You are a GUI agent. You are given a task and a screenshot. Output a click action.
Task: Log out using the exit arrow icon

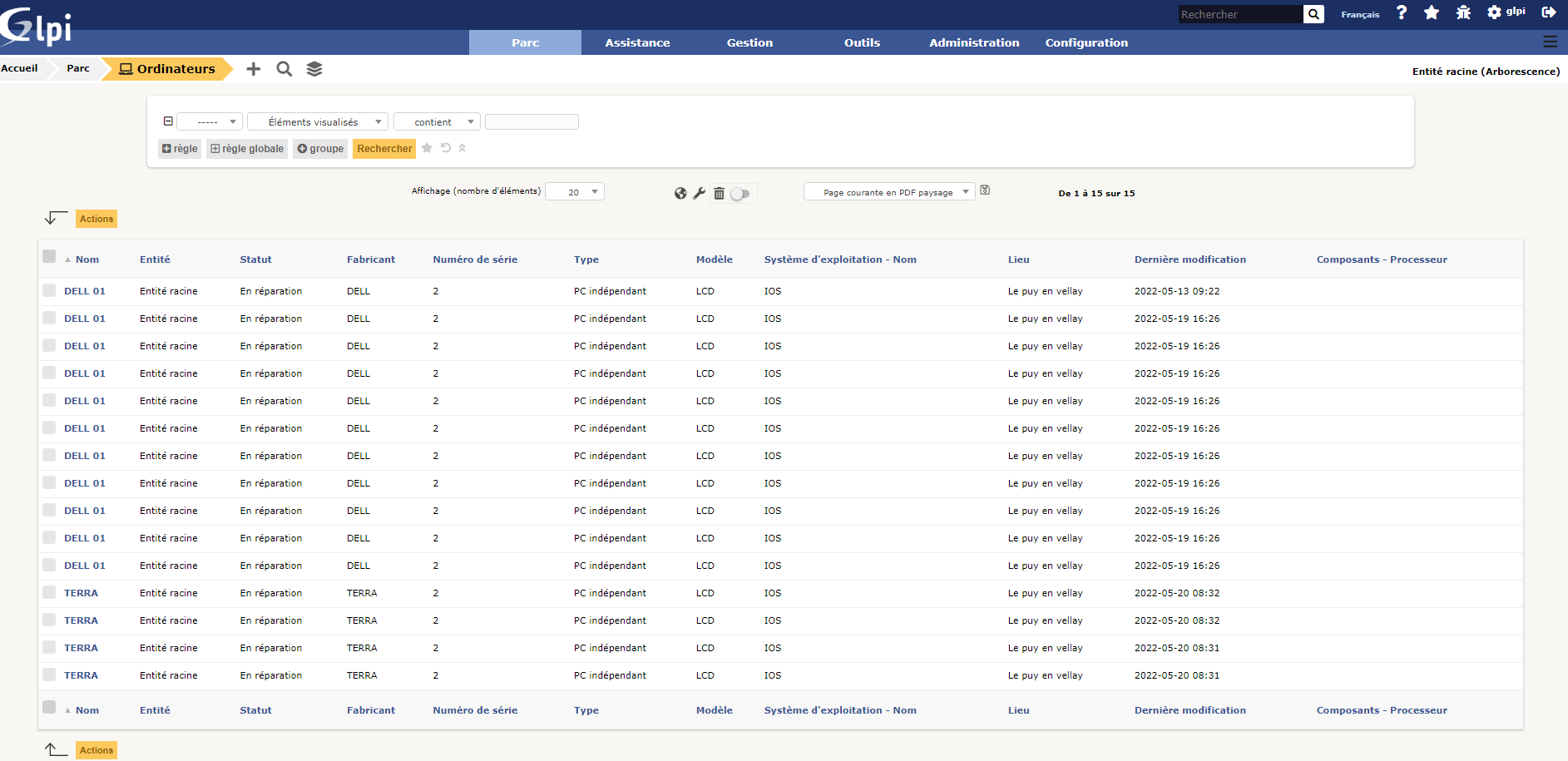coord(1549,12)
